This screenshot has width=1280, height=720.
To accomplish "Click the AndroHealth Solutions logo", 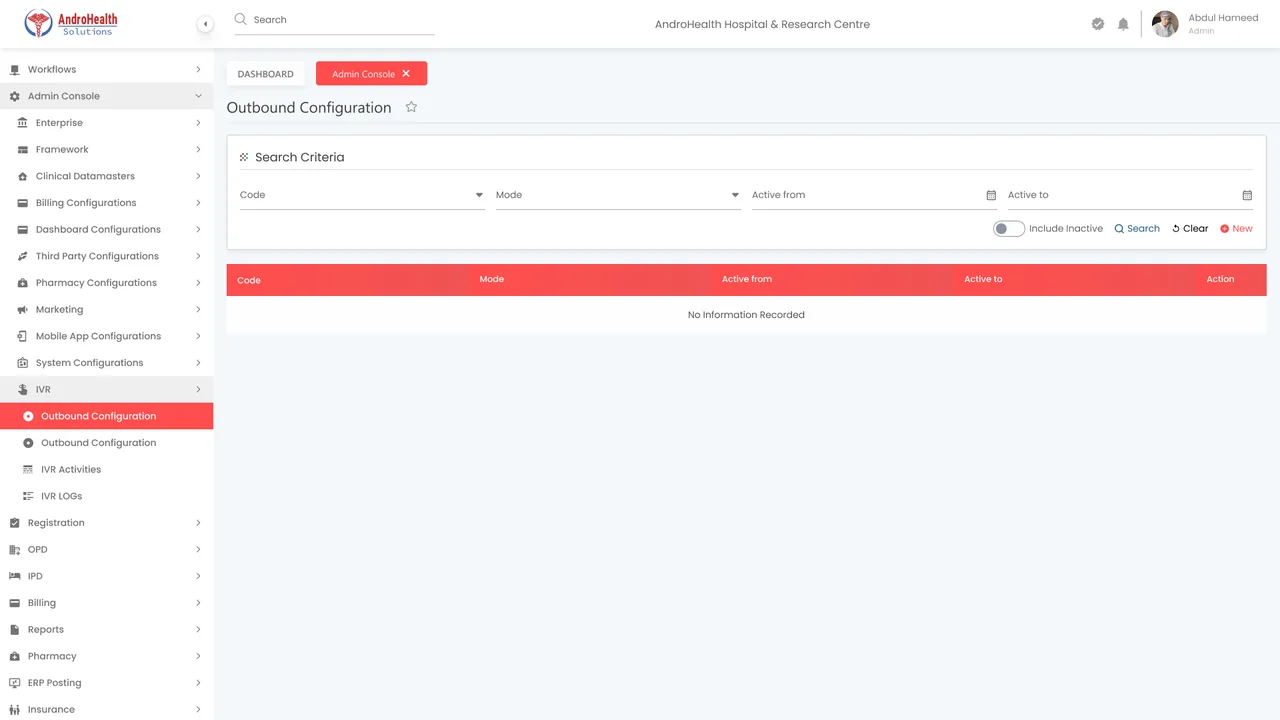I will 72,23.
